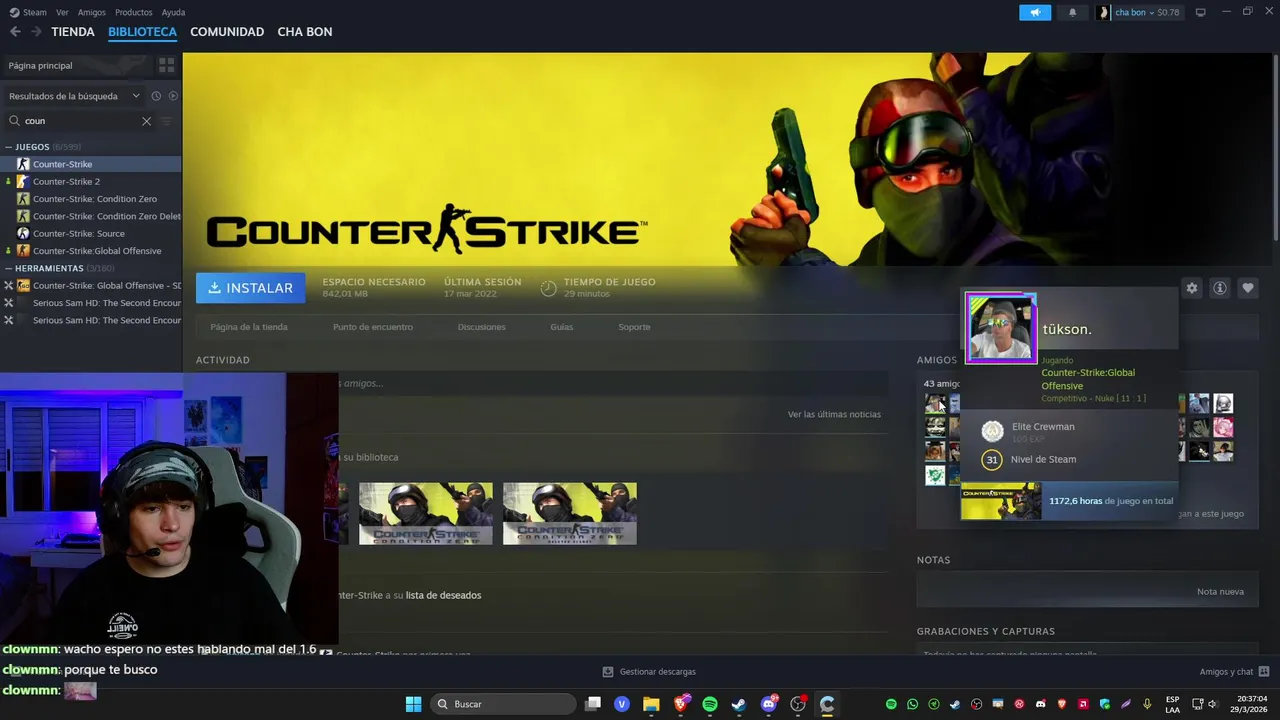1280x720 pixels.
Task: Select Counter-Strike: Global Offensive - SDK tool
Action: pos(91,285)
